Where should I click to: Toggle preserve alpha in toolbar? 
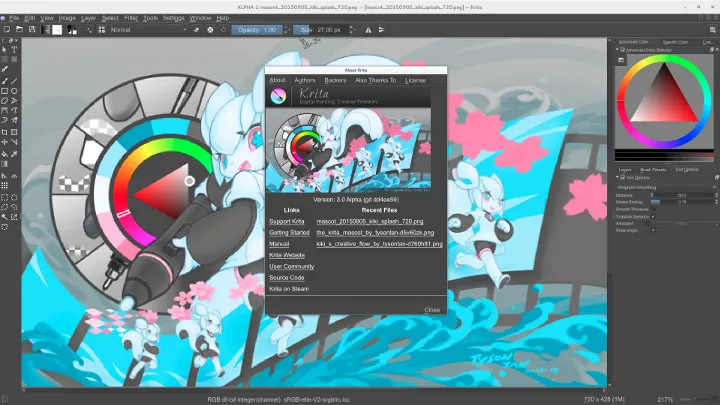pyautogui.click(x=210, y=30)
